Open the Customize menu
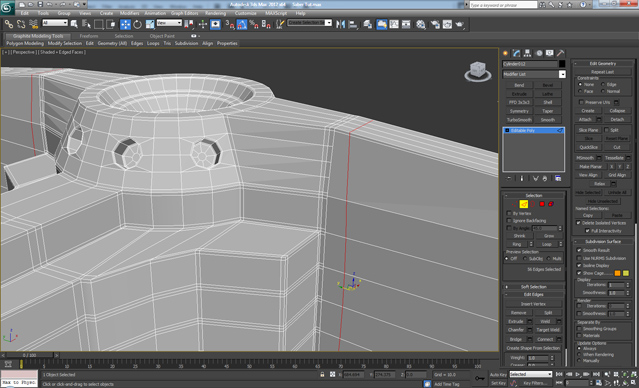This screenshot has height=388, width=639. (x=245, y=13)
